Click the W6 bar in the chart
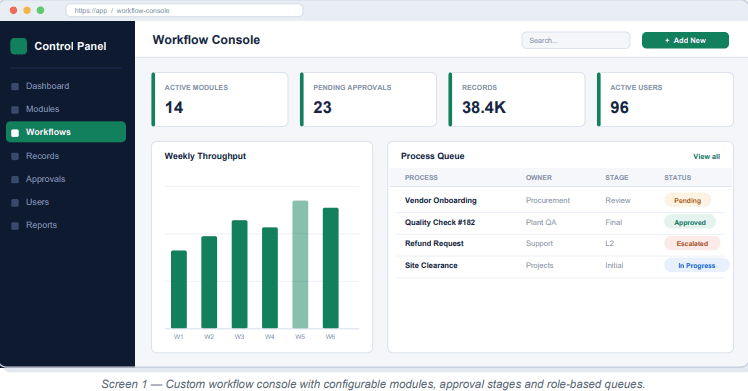Image resolution: width=748 pixels, height=391 pixels. point(331,268)
